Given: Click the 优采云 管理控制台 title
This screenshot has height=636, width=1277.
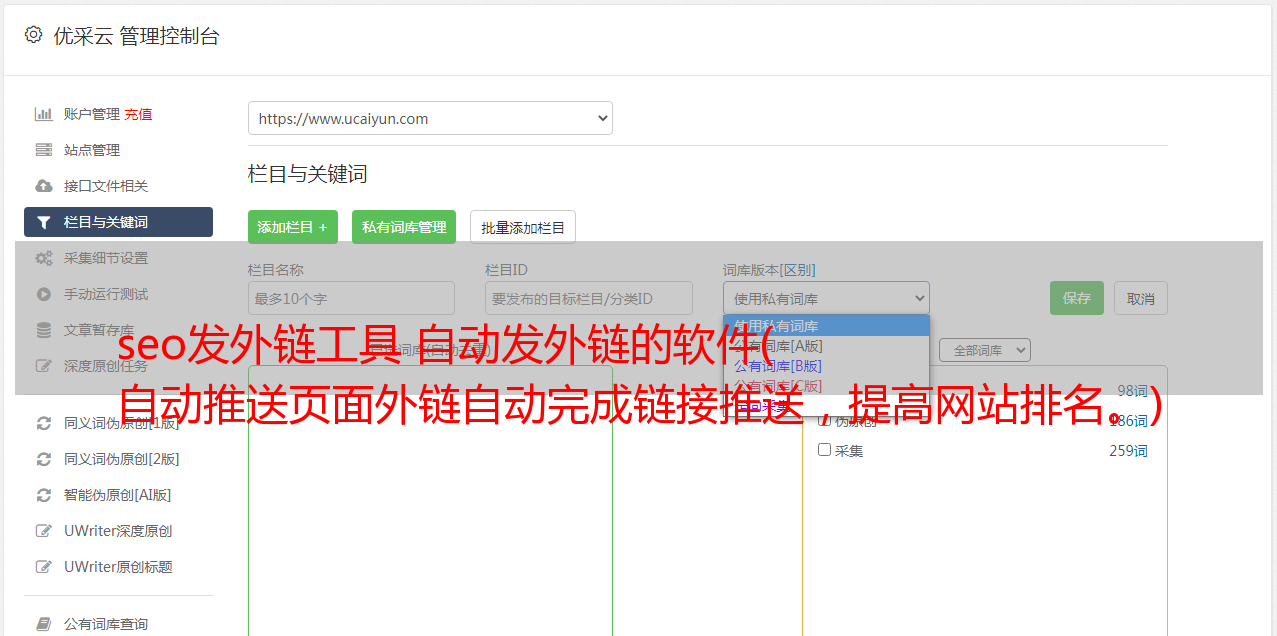Looking at the screenshot, I should coord(136,36).
